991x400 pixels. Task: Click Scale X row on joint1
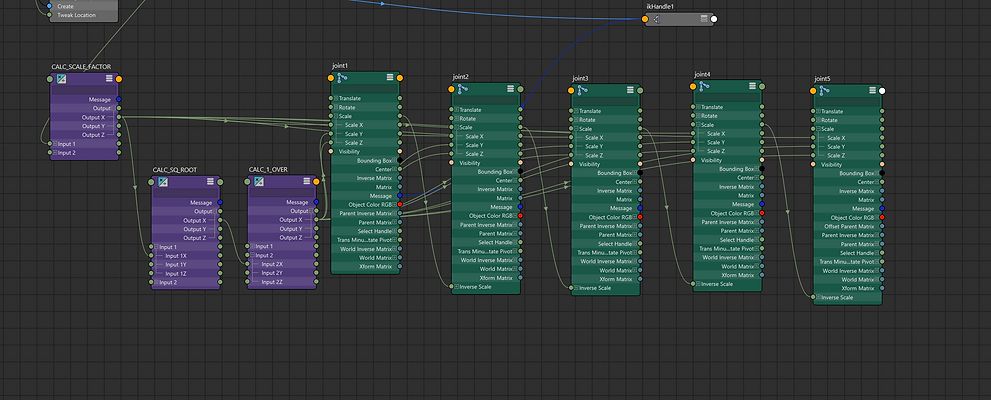tap(365, 125)
